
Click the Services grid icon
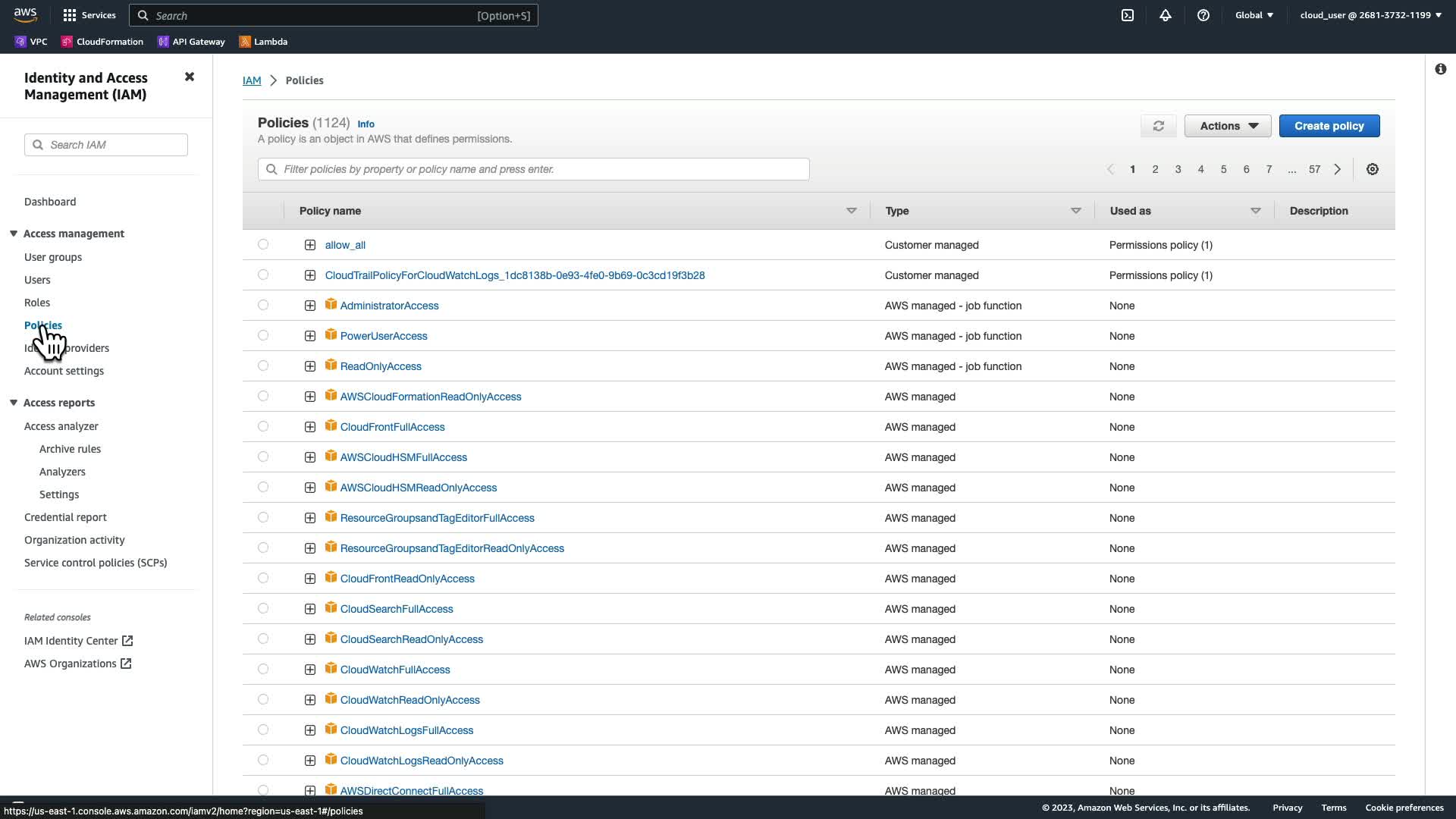click(x=70, y=15)
